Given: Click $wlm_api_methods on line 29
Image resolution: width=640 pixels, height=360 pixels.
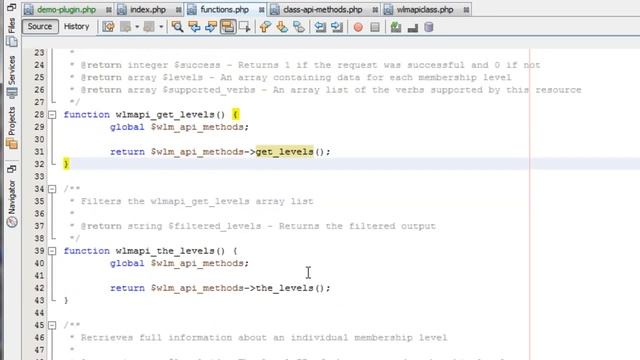Looking at the screenshot, I should click(197, 127).
